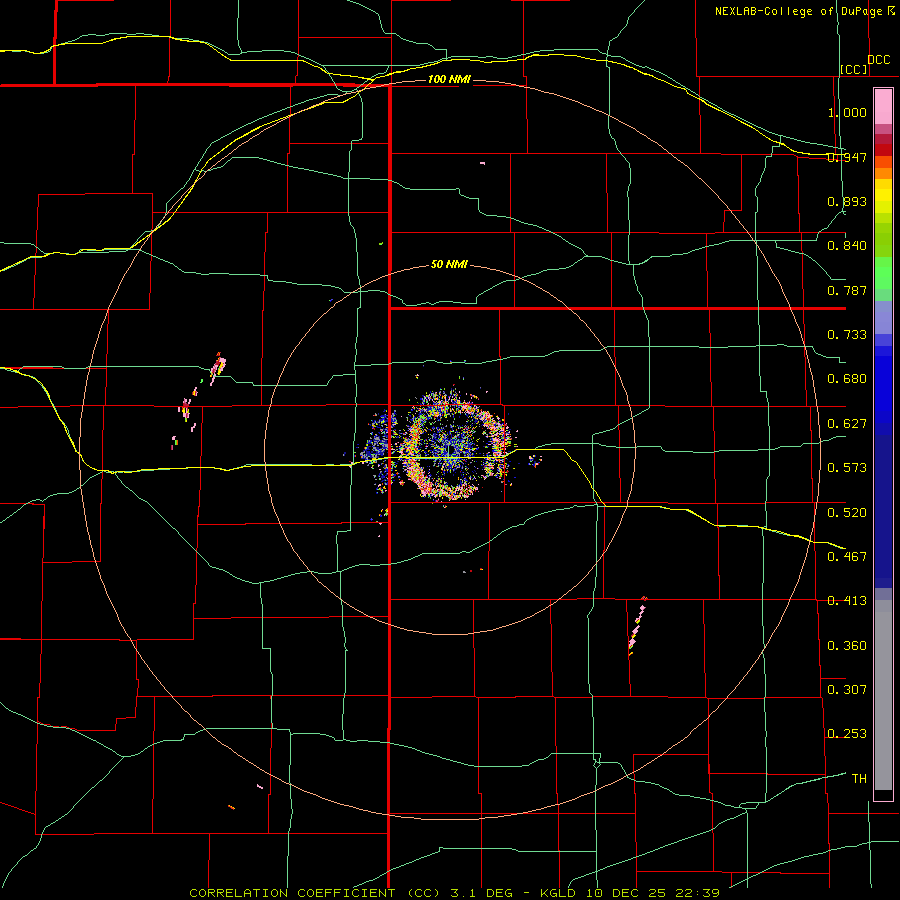Click the pink echo streak southeast of radar
The width and height of the screenshot is (900, 900).
tap(637, 626)
